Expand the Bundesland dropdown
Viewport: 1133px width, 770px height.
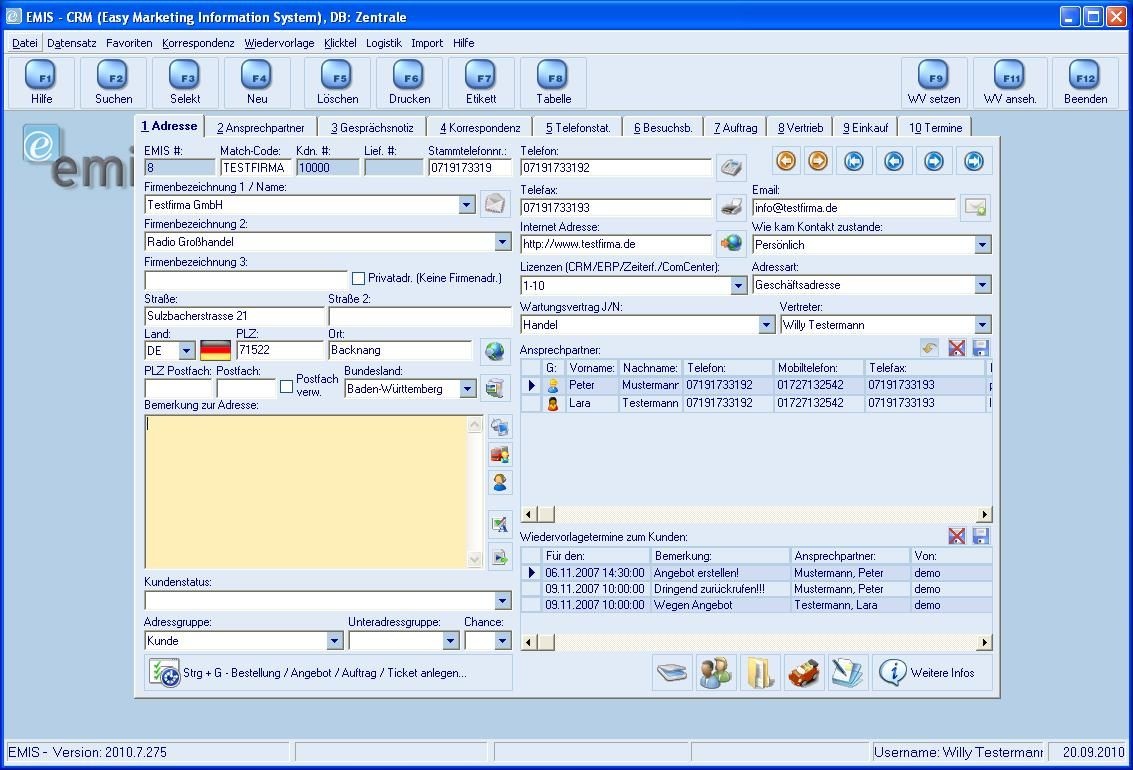click(467, 389)
